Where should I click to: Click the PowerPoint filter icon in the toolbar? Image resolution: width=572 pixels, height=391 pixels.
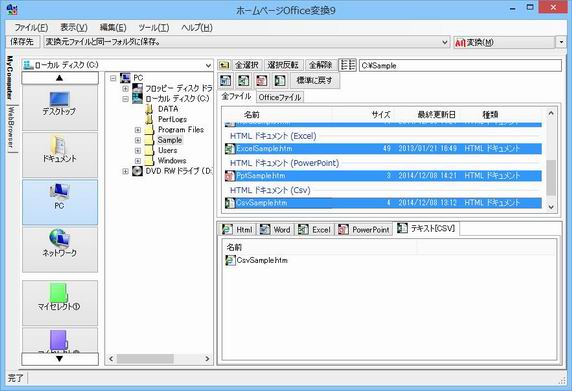(261, 80)
